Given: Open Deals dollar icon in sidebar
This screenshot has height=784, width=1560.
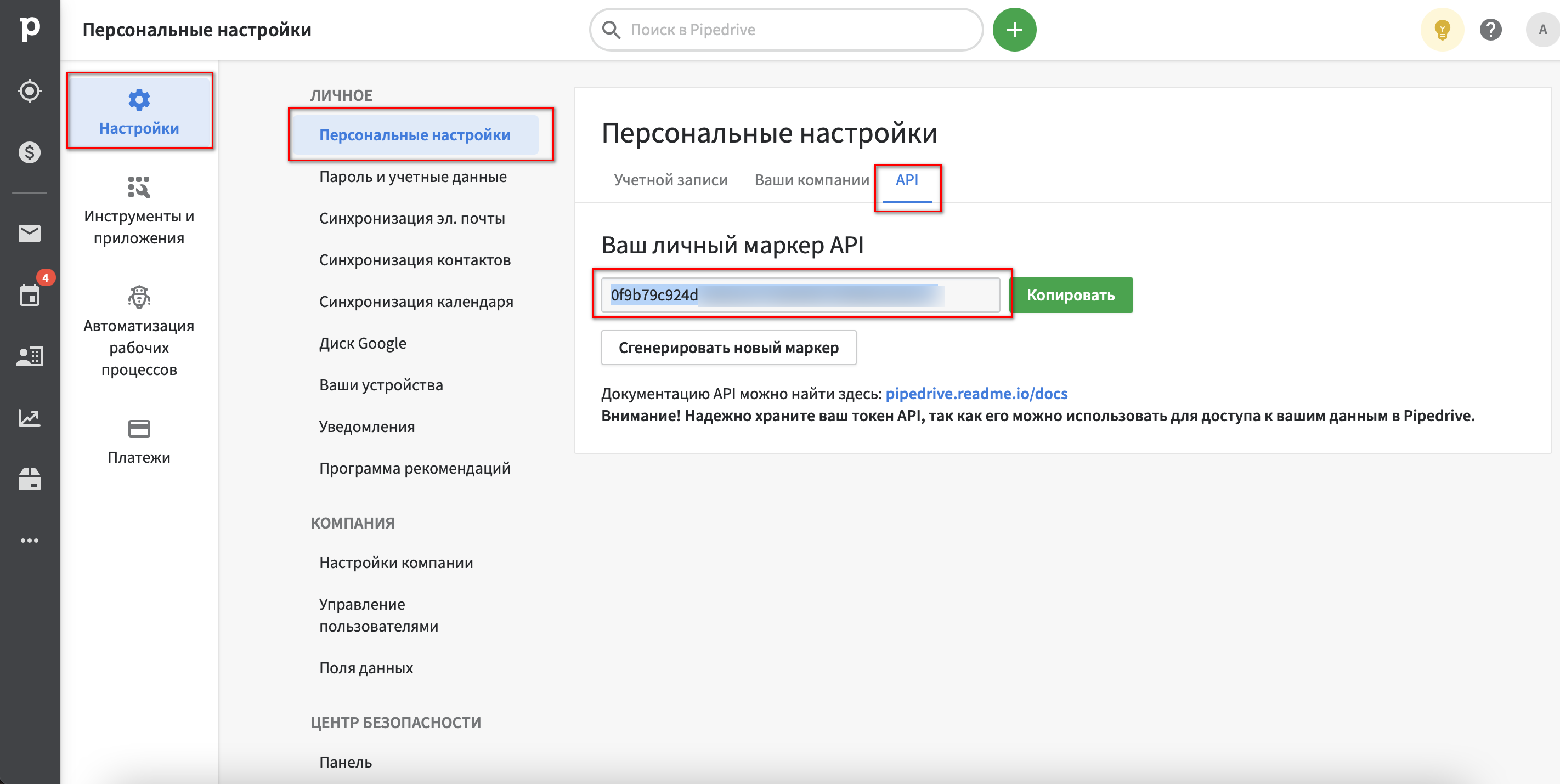Looking at the screenshot, I should 29,152.
